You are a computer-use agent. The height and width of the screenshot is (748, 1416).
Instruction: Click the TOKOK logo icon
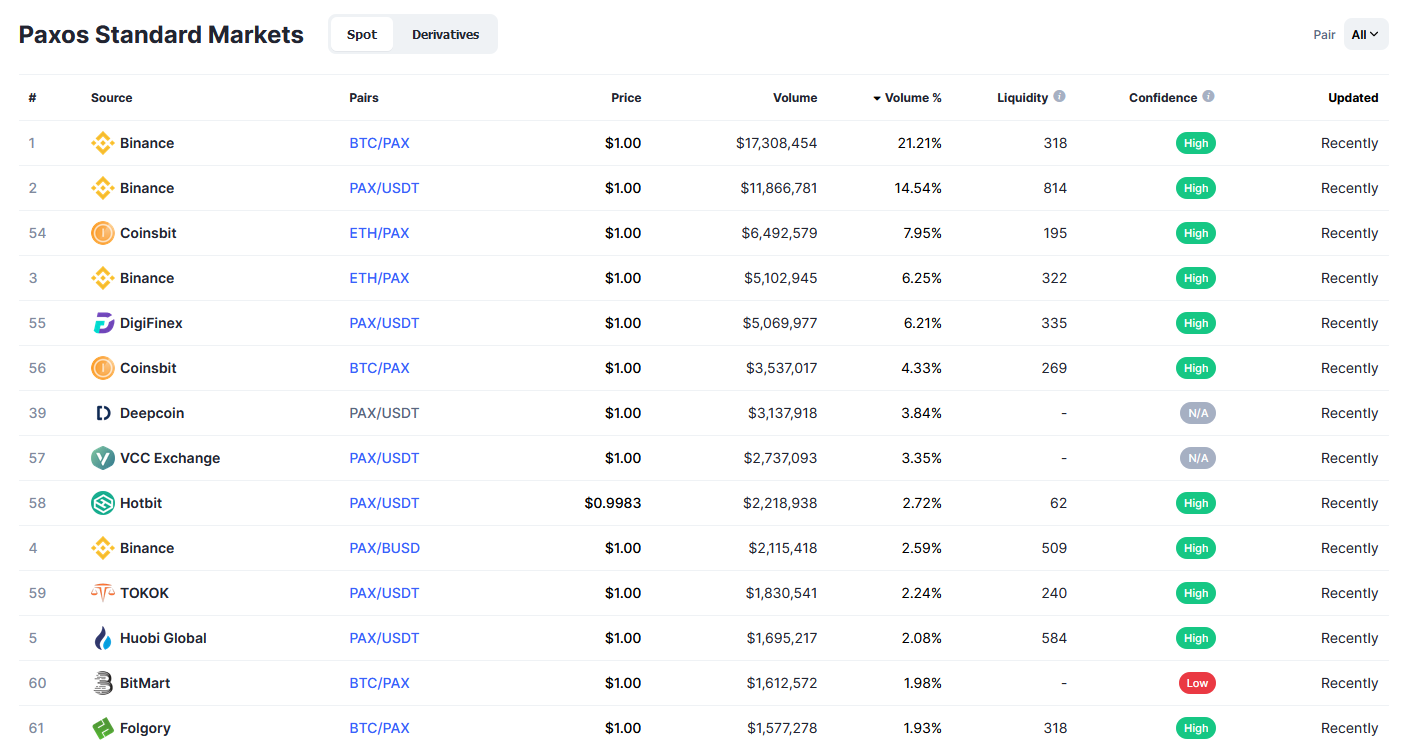coord(102,593)
